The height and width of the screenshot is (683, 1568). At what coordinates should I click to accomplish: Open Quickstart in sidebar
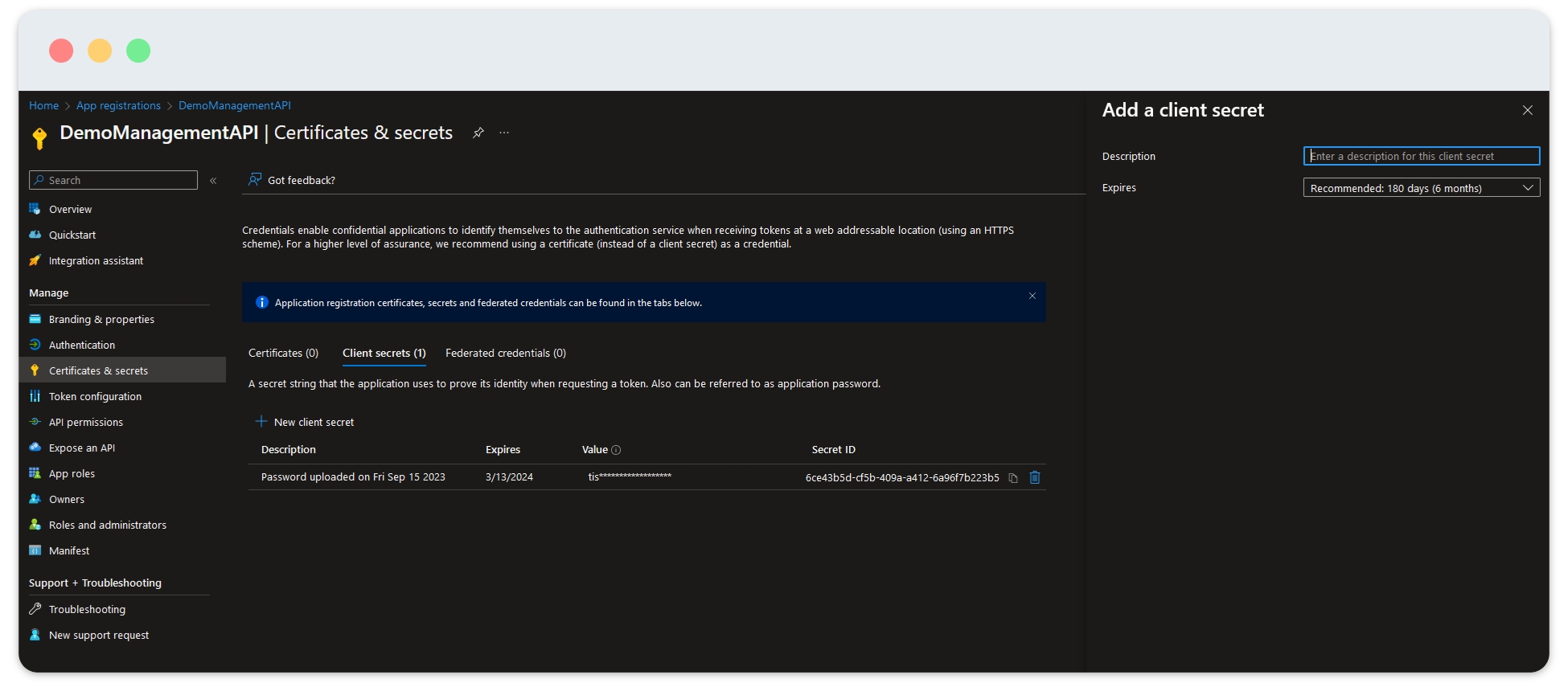point(72,235)
